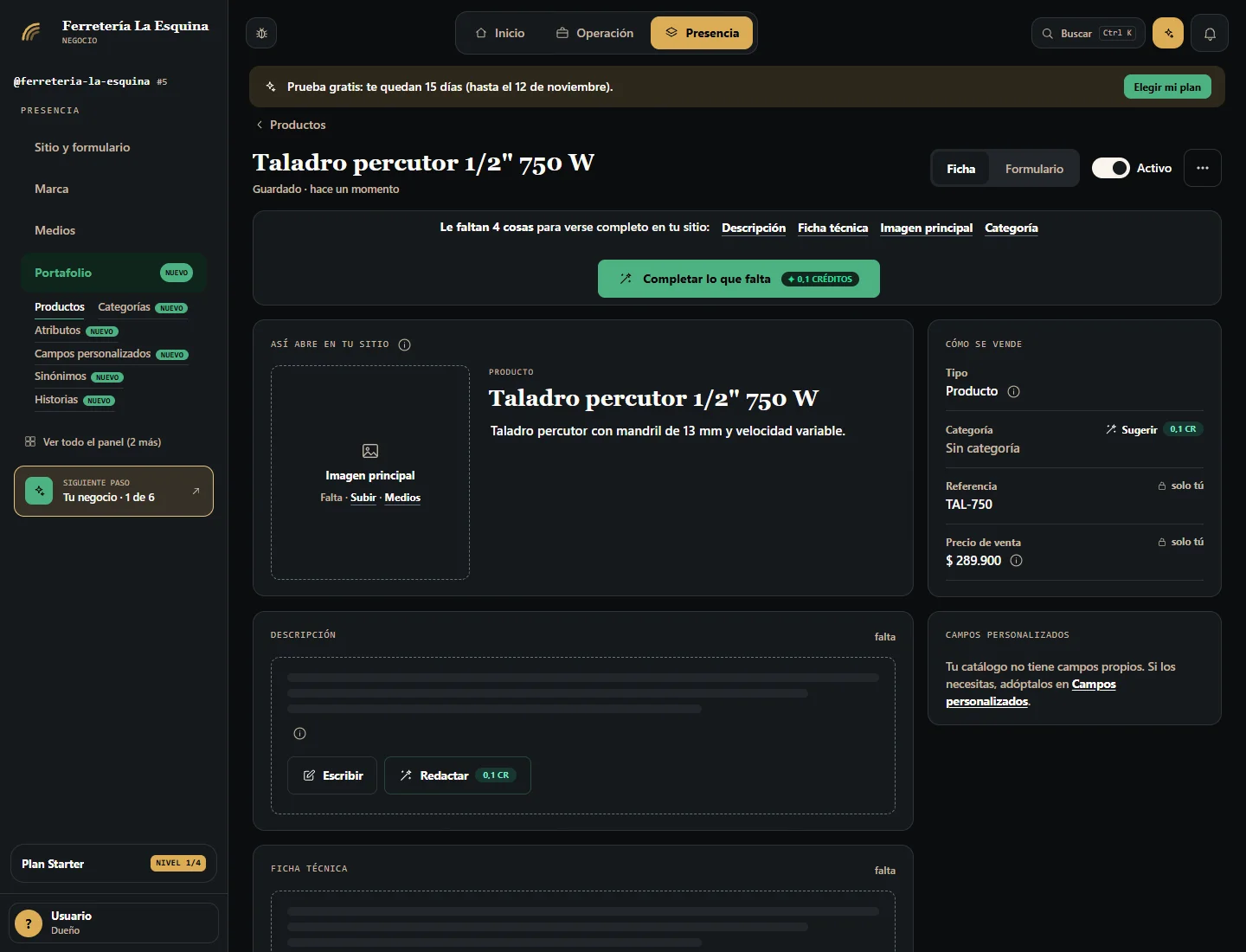Select the Presencia navigation tab

(x=702, y=33)
